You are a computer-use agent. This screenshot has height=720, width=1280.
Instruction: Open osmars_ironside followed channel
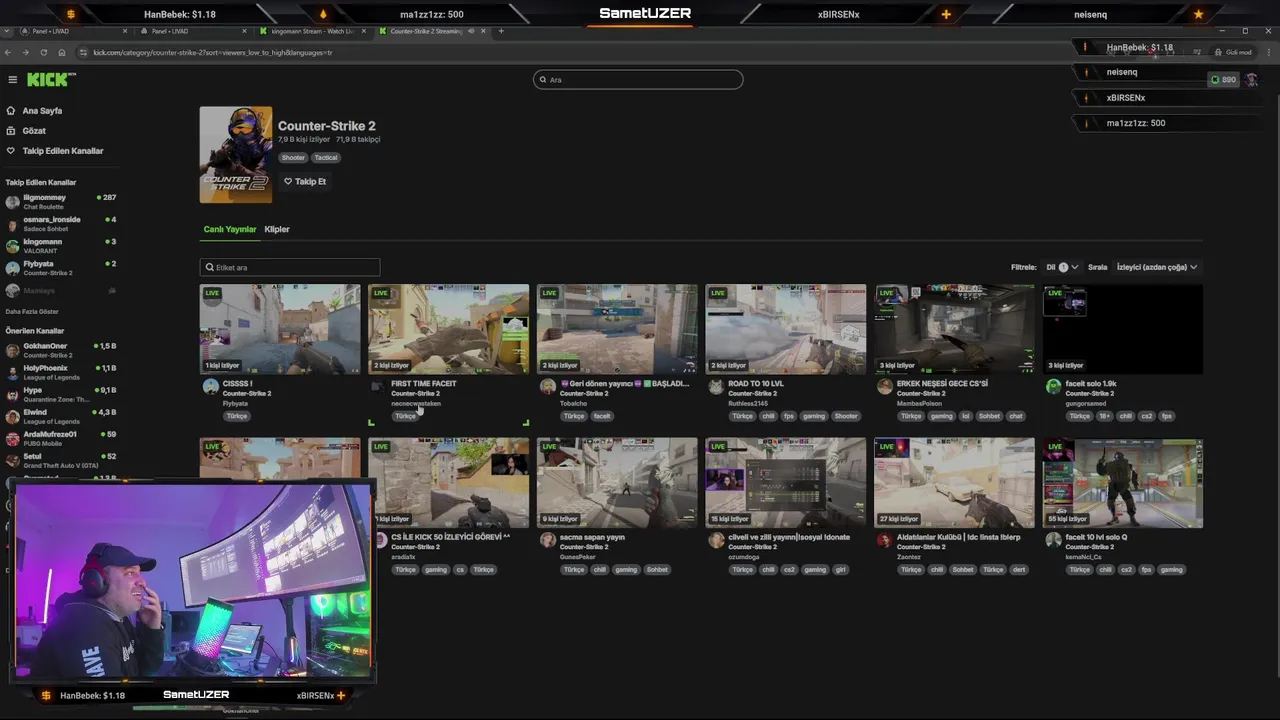[60, 223]
